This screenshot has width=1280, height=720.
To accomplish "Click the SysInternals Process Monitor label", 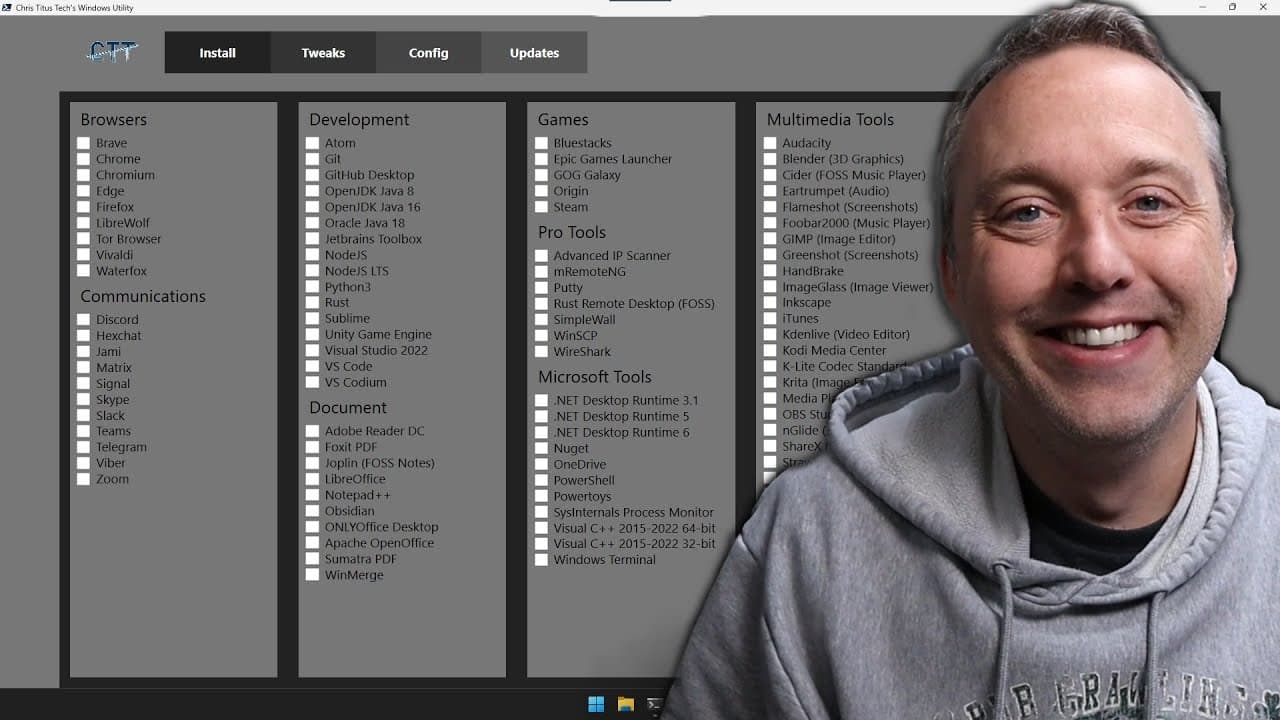I will [x=634, y=512].
